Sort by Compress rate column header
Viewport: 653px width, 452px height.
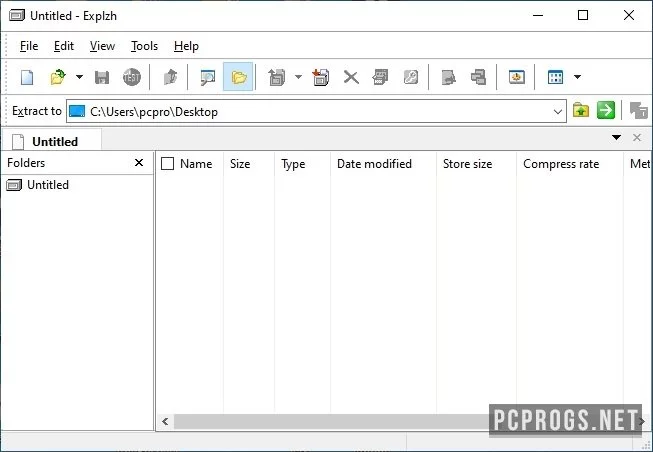click(x=570, y=164)
